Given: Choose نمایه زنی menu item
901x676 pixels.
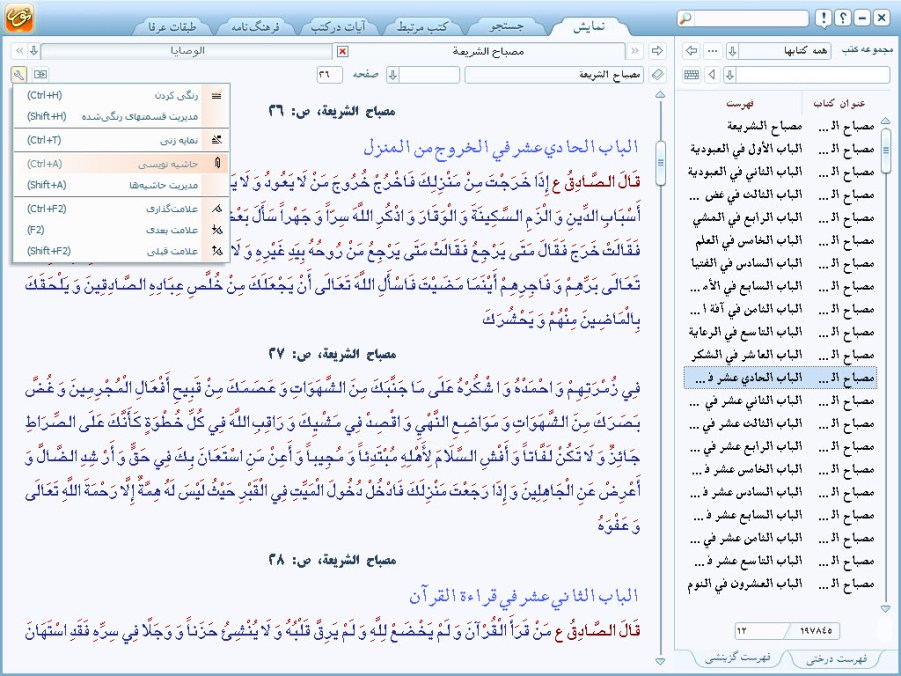Looking at the screenshot, I should click(x=121, y=140).
